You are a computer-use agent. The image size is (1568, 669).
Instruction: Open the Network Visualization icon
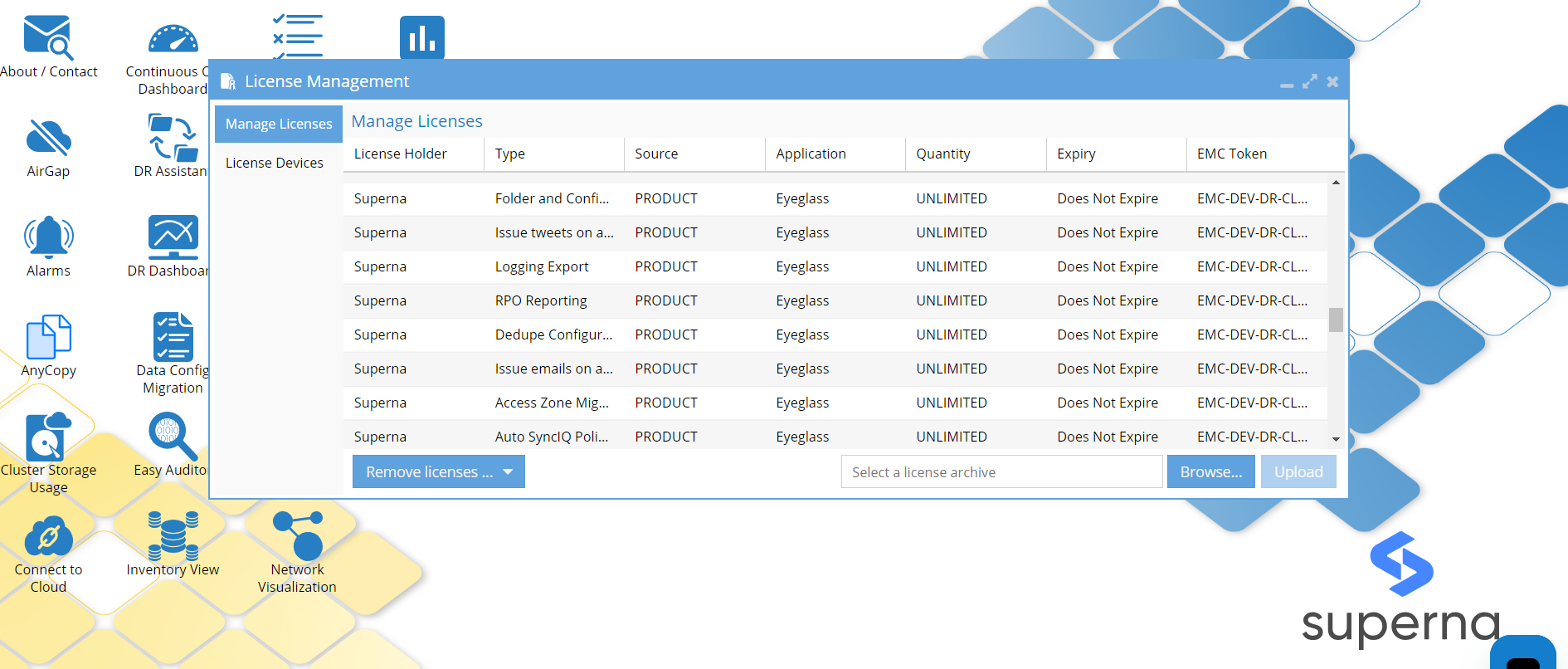click(297, 537)
